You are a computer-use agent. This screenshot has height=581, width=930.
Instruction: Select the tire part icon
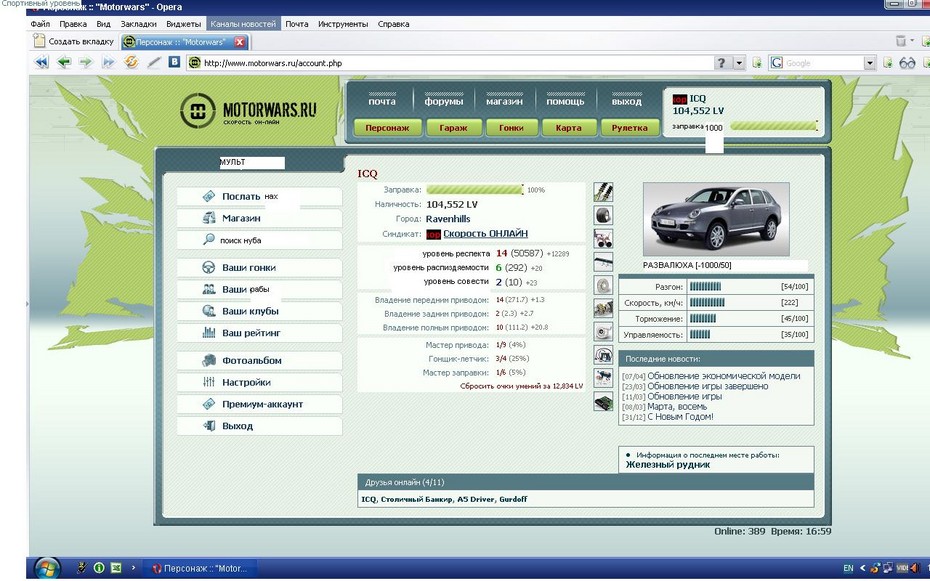[x=603, y=215]
